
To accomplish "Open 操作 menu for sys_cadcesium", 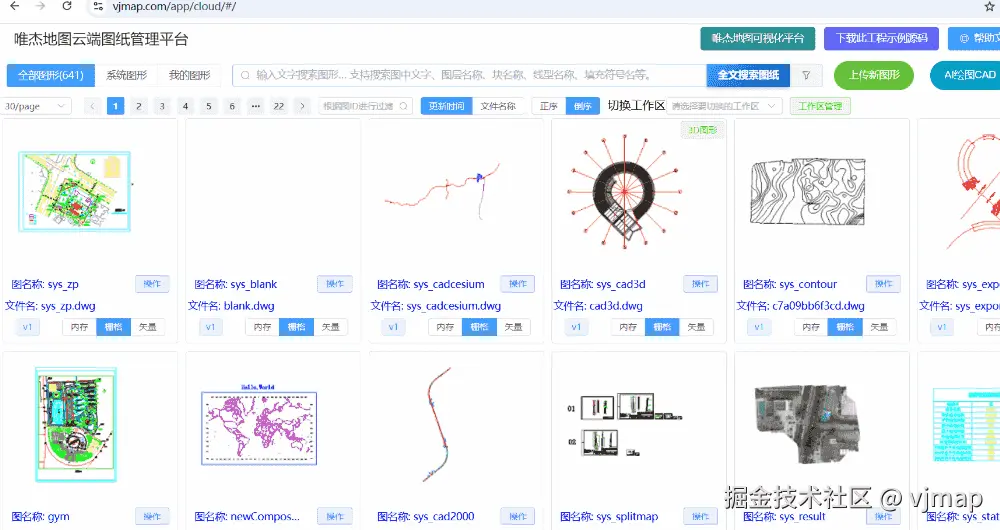I will pyautogui.click(x=518, y=284).
